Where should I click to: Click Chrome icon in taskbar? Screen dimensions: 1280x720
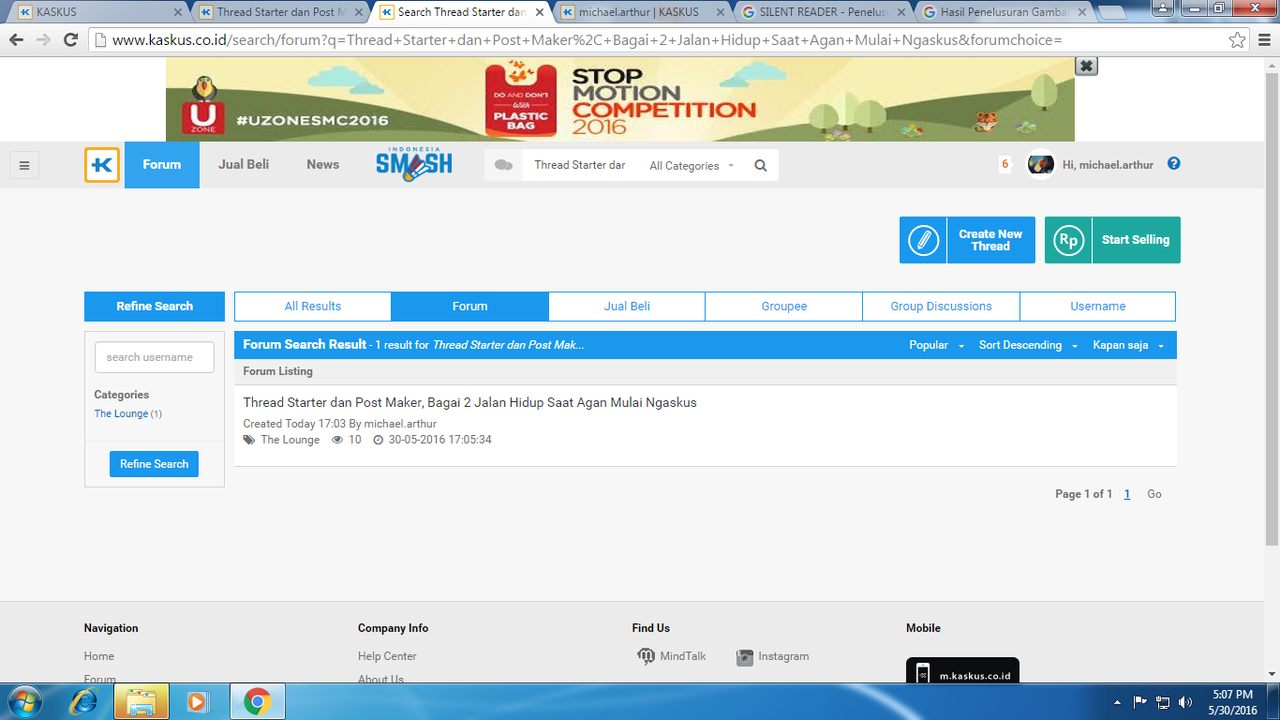pyautogui.click(x=257, y=702)
